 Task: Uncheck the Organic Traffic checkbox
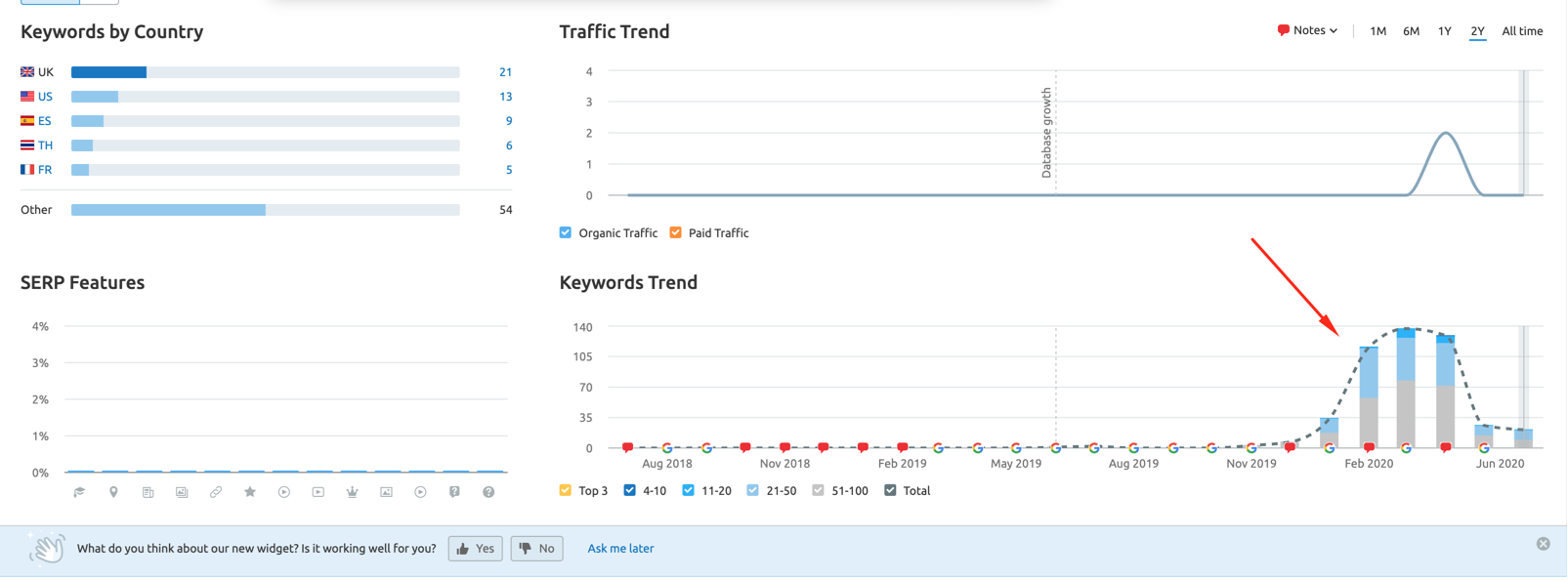point(566,232)
